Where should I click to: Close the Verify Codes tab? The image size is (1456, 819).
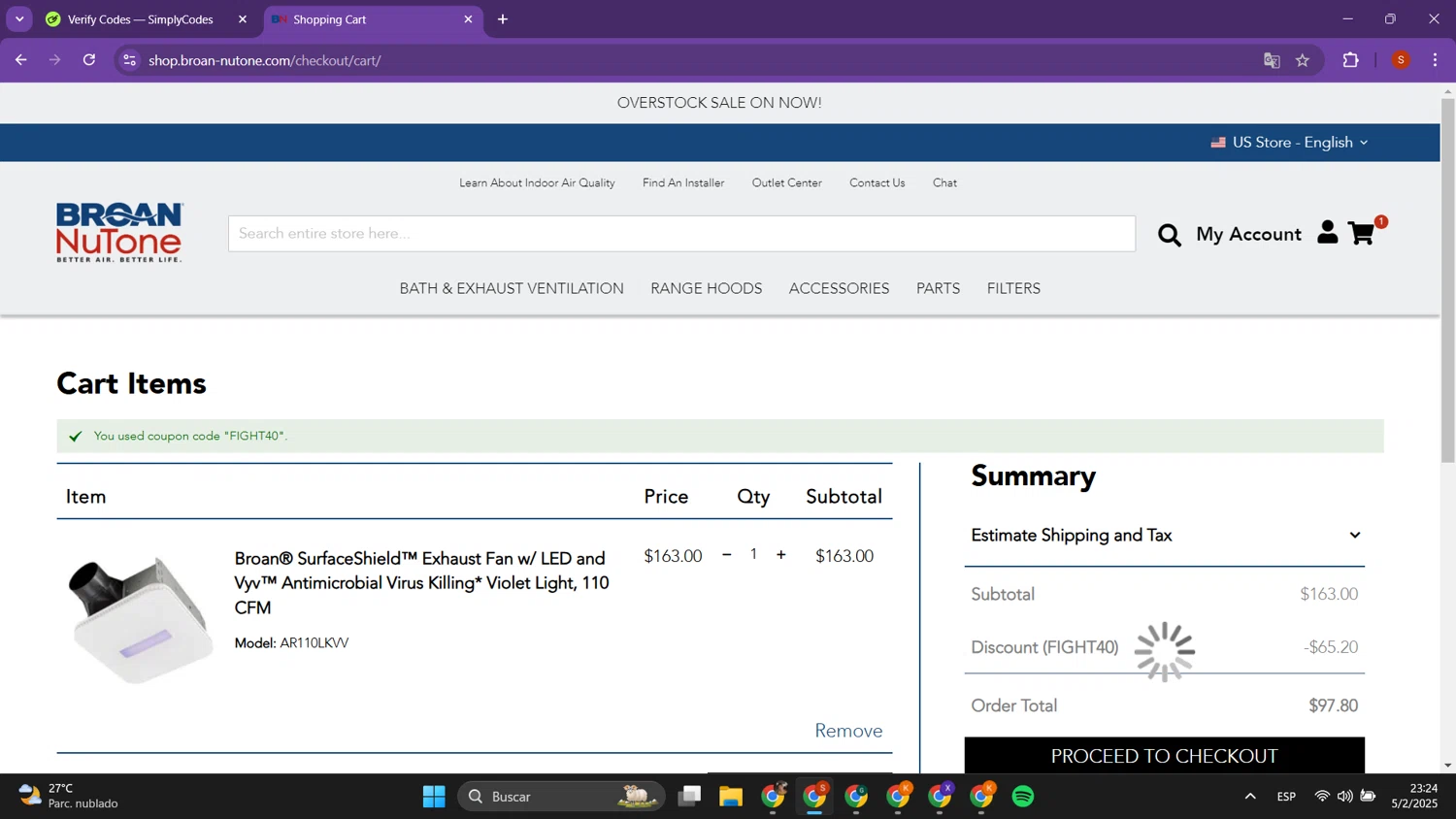pyautogui.click(x=243, y=19)
